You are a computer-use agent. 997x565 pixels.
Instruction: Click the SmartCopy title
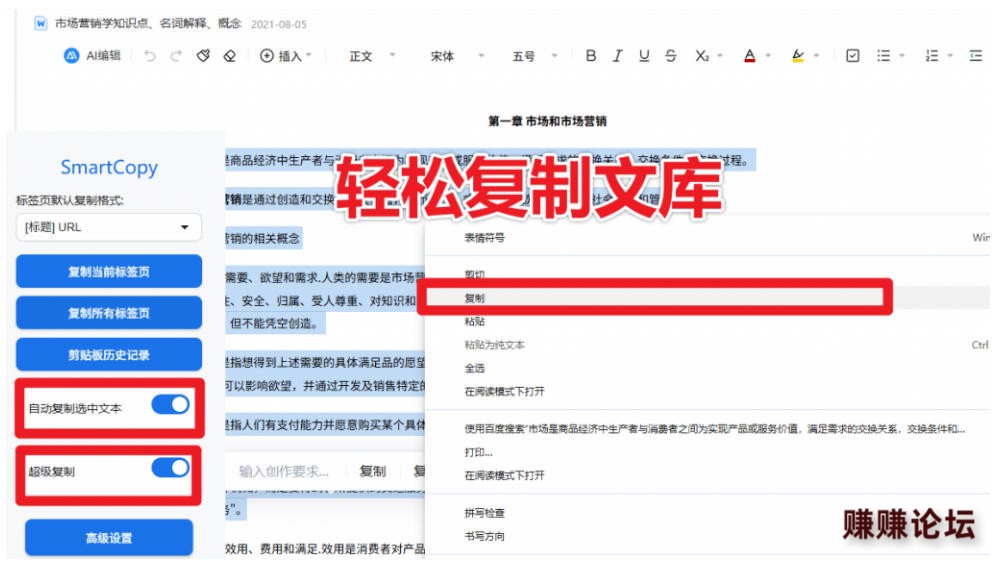pyautogui.click(x=109, y=167)
